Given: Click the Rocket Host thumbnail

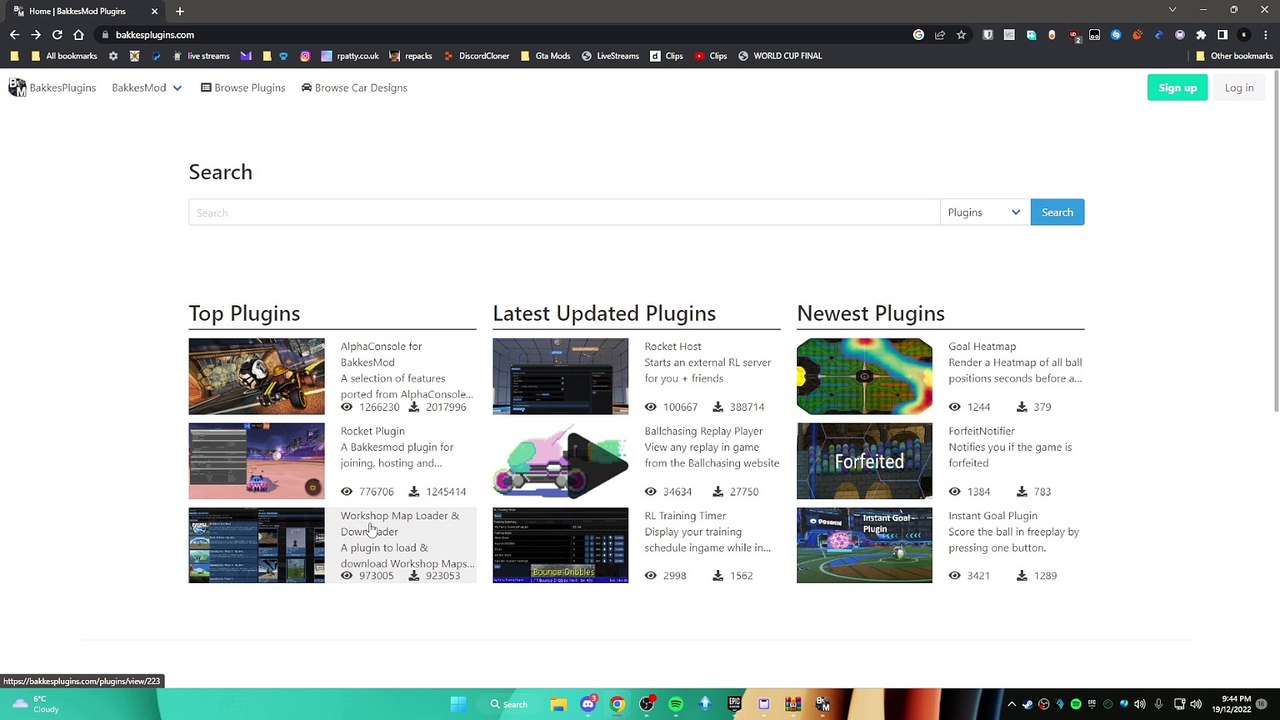Looking at the screenshot, I should click(560, 376).
